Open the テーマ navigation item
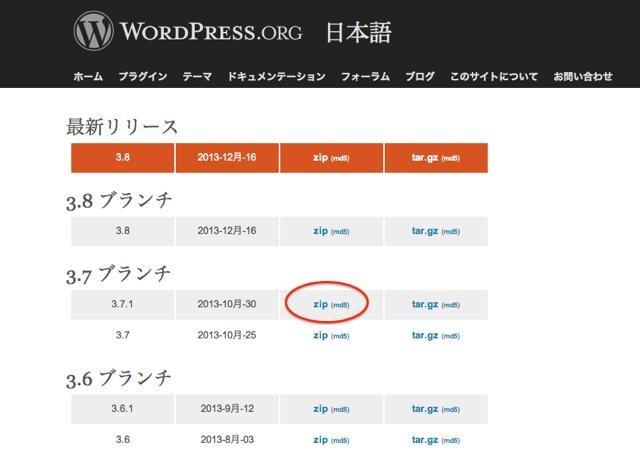The image size is (640, 462). (196, 76)
